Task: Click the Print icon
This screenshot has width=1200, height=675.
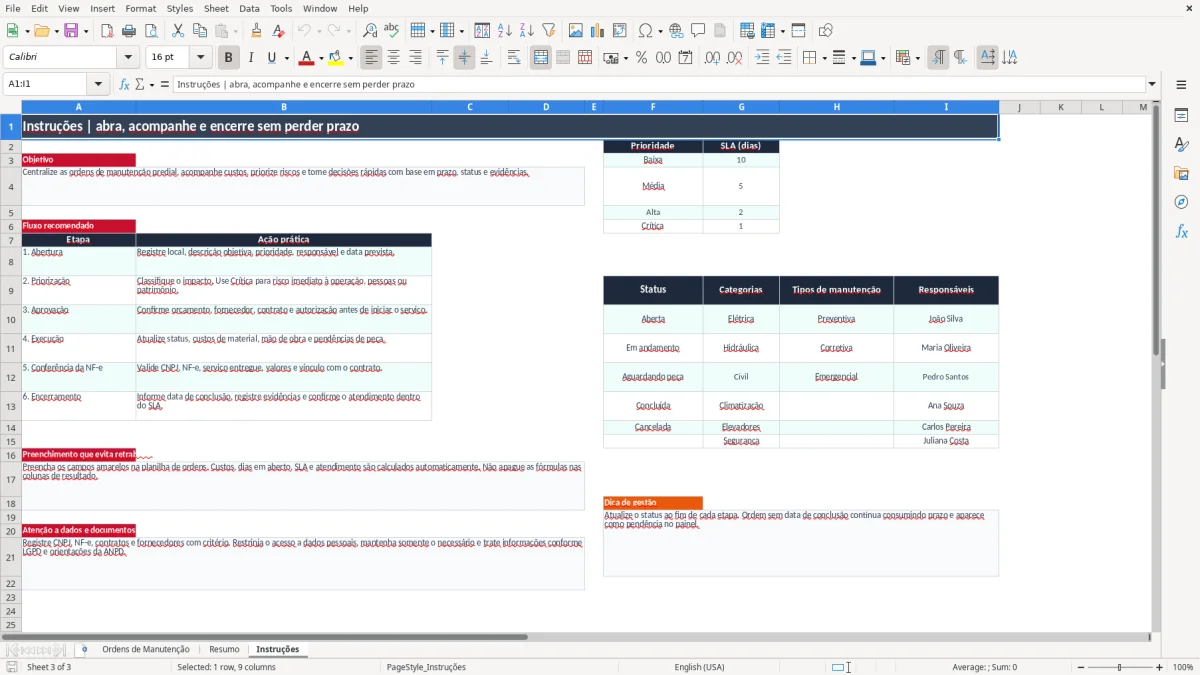Action: [x=129, y=31]
